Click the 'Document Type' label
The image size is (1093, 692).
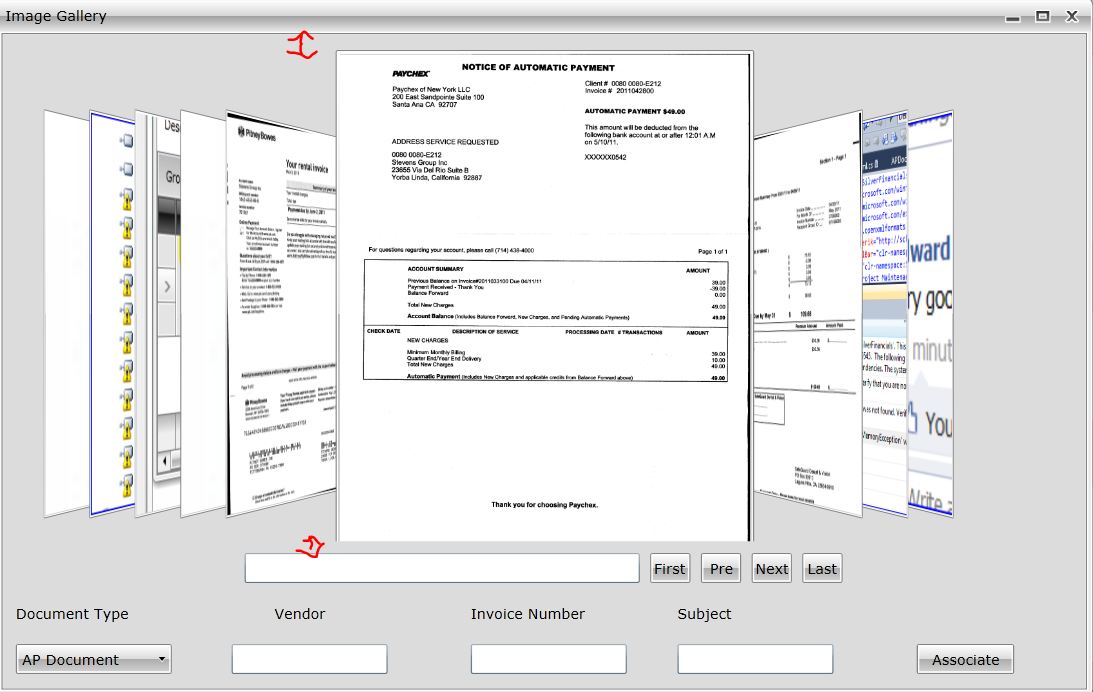pos(72,614)
